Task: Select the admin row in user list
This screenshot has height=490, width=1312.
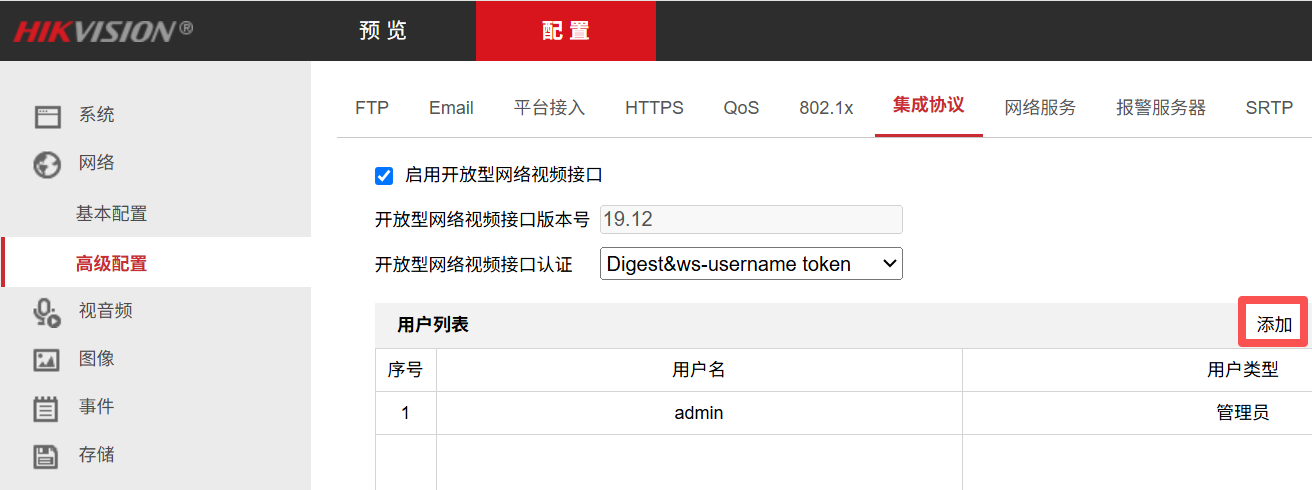Action: point(698,413)
